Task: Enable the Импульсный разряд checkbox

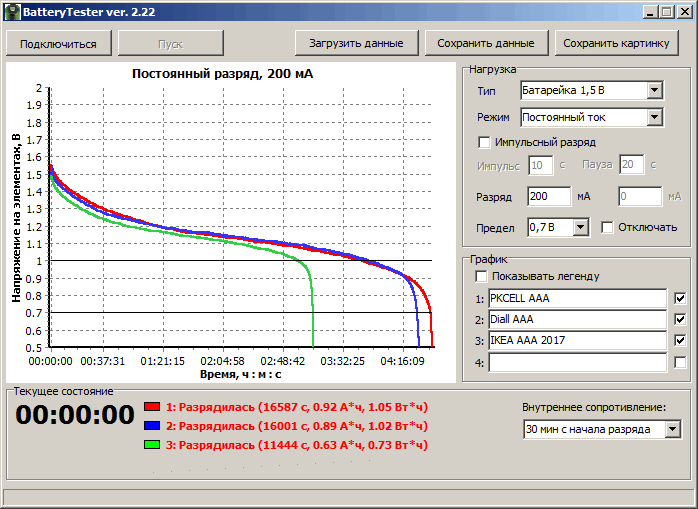Action: (x=485, y=142)
